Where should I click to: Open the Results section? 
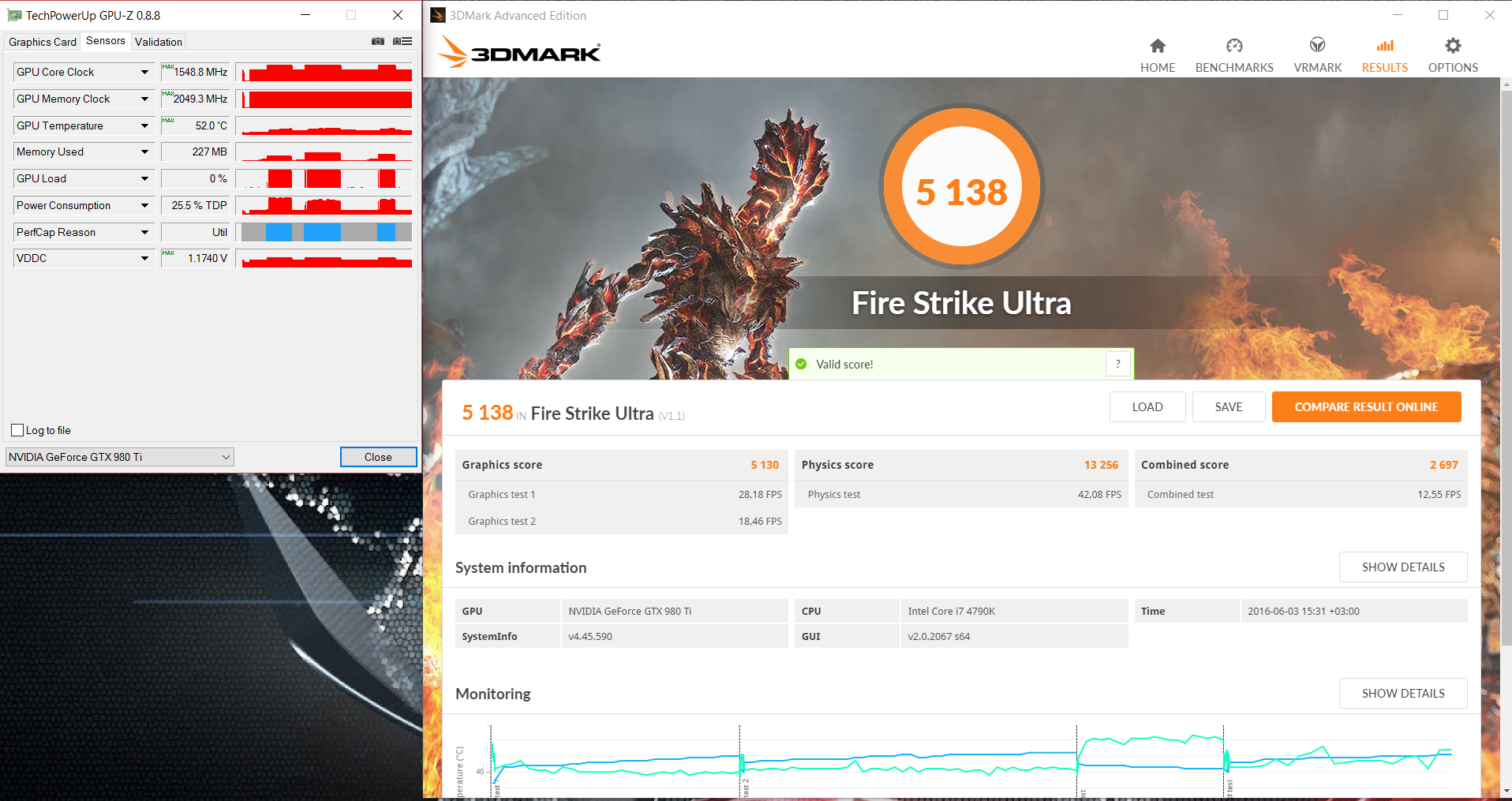pos(1385,55)
